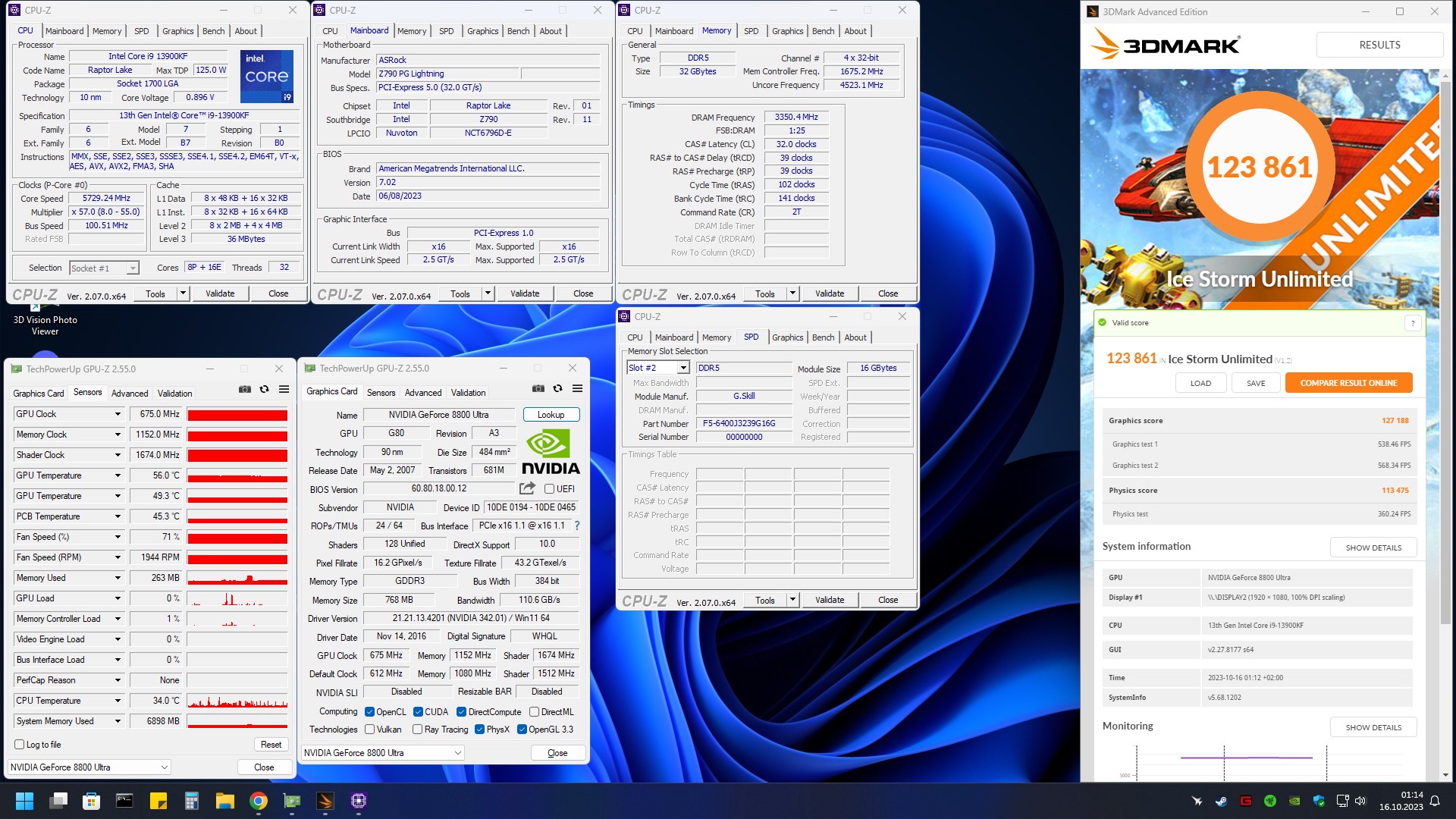Image resolution: width=1456 pixels, height=819 pixels.
Task: Click the Lookup button in GPU-Z
Action: [x=551, y=415]
